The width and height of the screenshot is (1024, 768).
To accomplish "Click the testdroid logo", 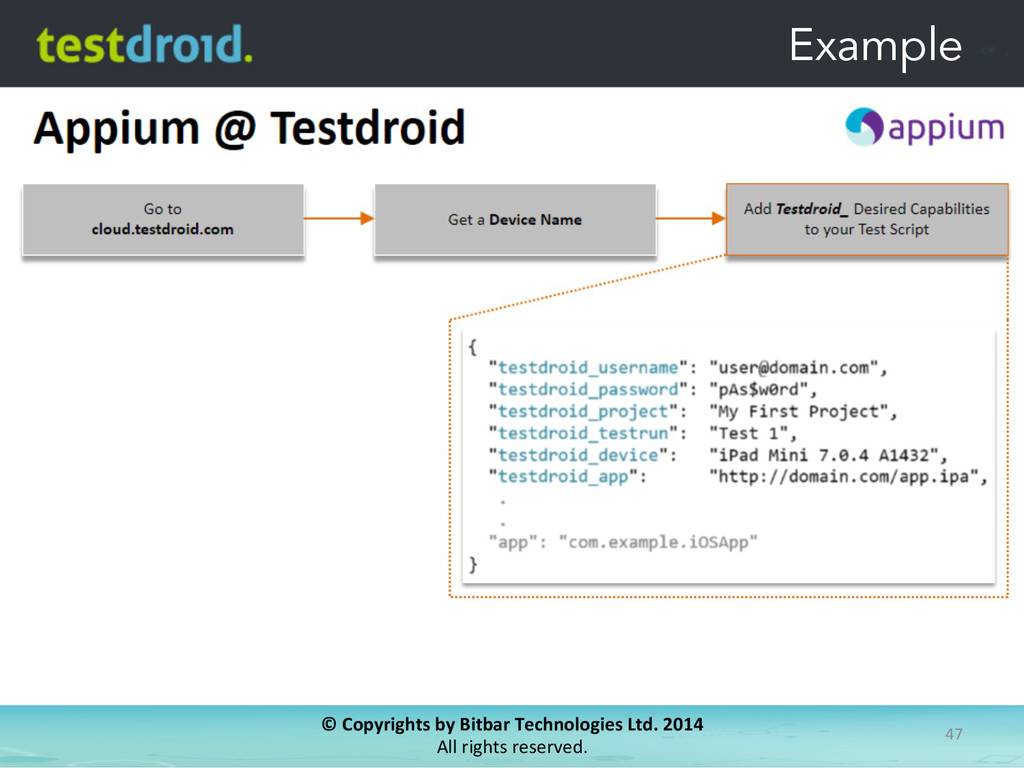I will click(x=144, y=44).
